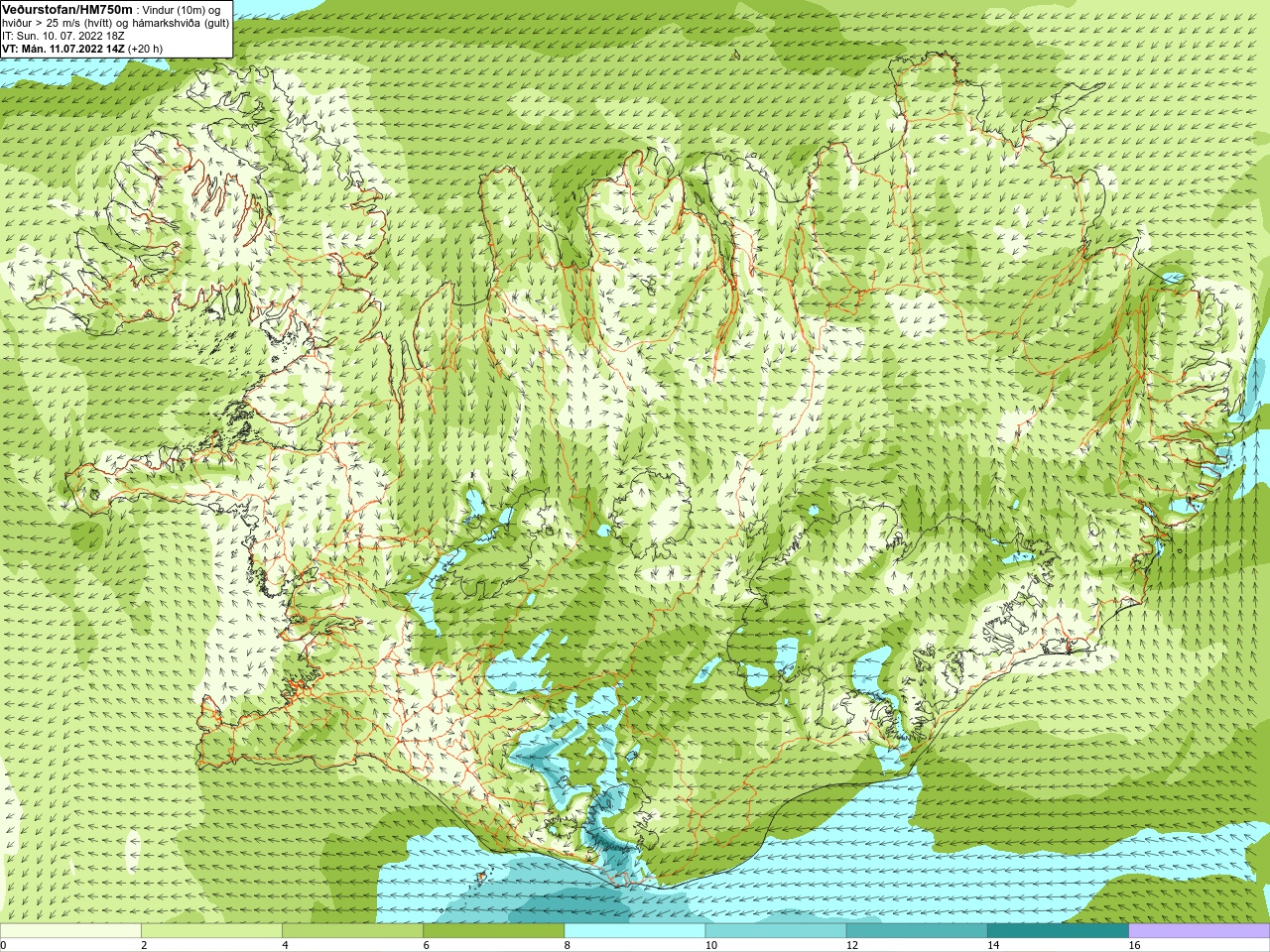Click the "hámarkshviða (gult)" text
The image size is (1270, 952).
pyautogui.click(x=182, y=23)
